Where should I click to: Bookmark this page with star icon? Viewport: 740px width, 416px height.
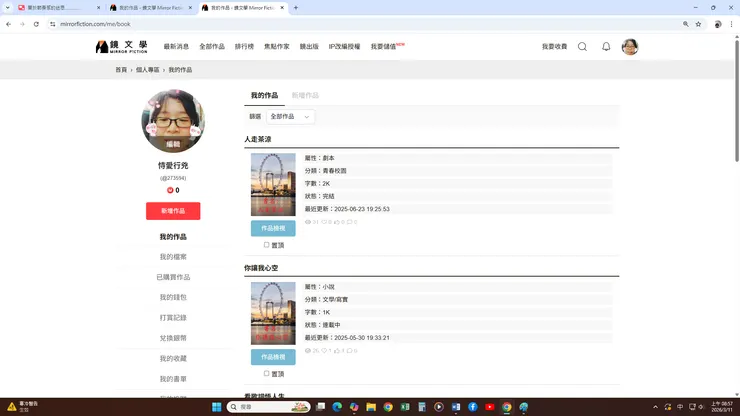pos(698,24)
